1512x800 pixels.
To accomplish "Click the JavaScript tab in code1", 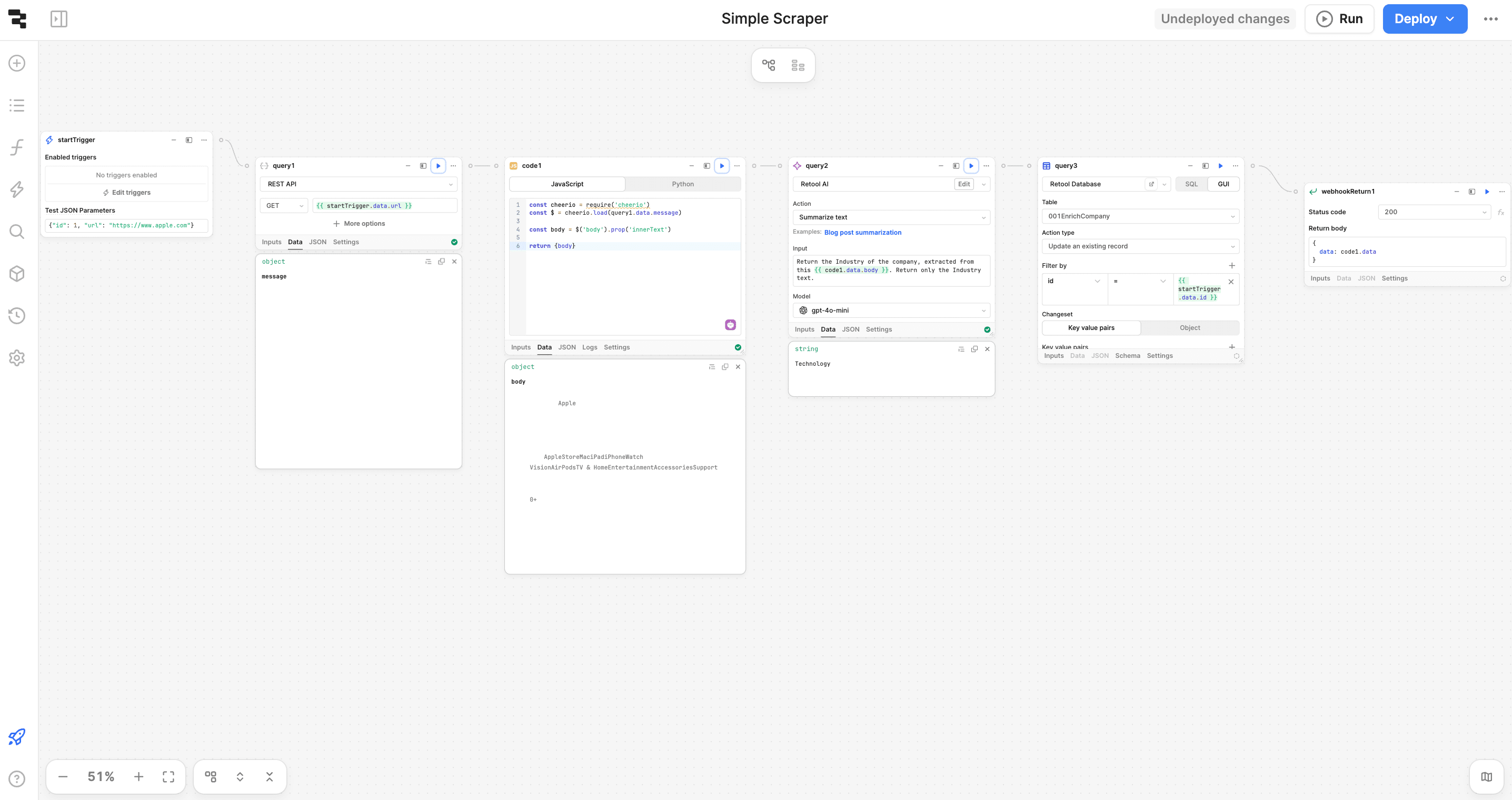I will [567, 184].
